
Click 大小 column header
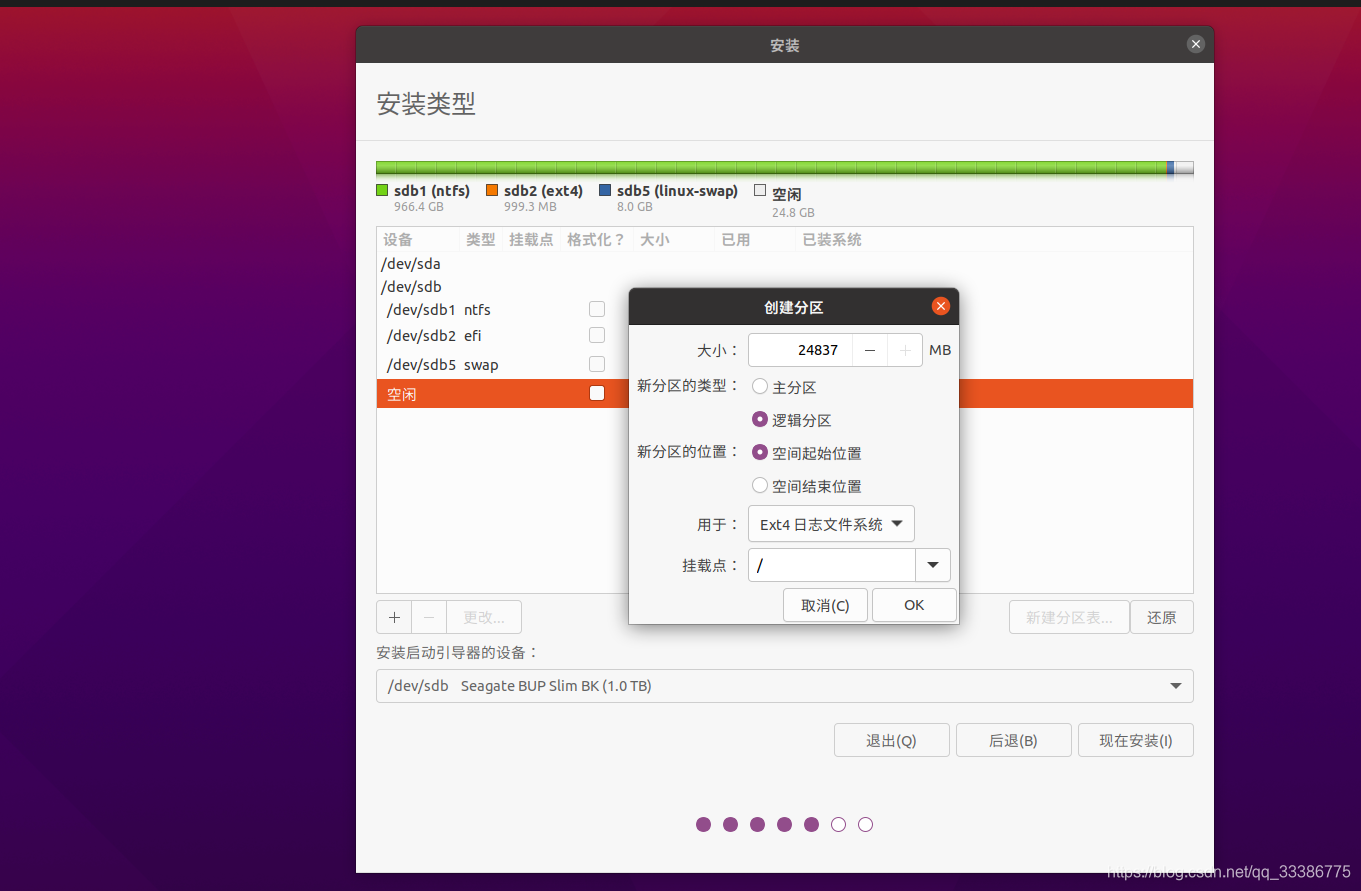click(x=655, y=240)
